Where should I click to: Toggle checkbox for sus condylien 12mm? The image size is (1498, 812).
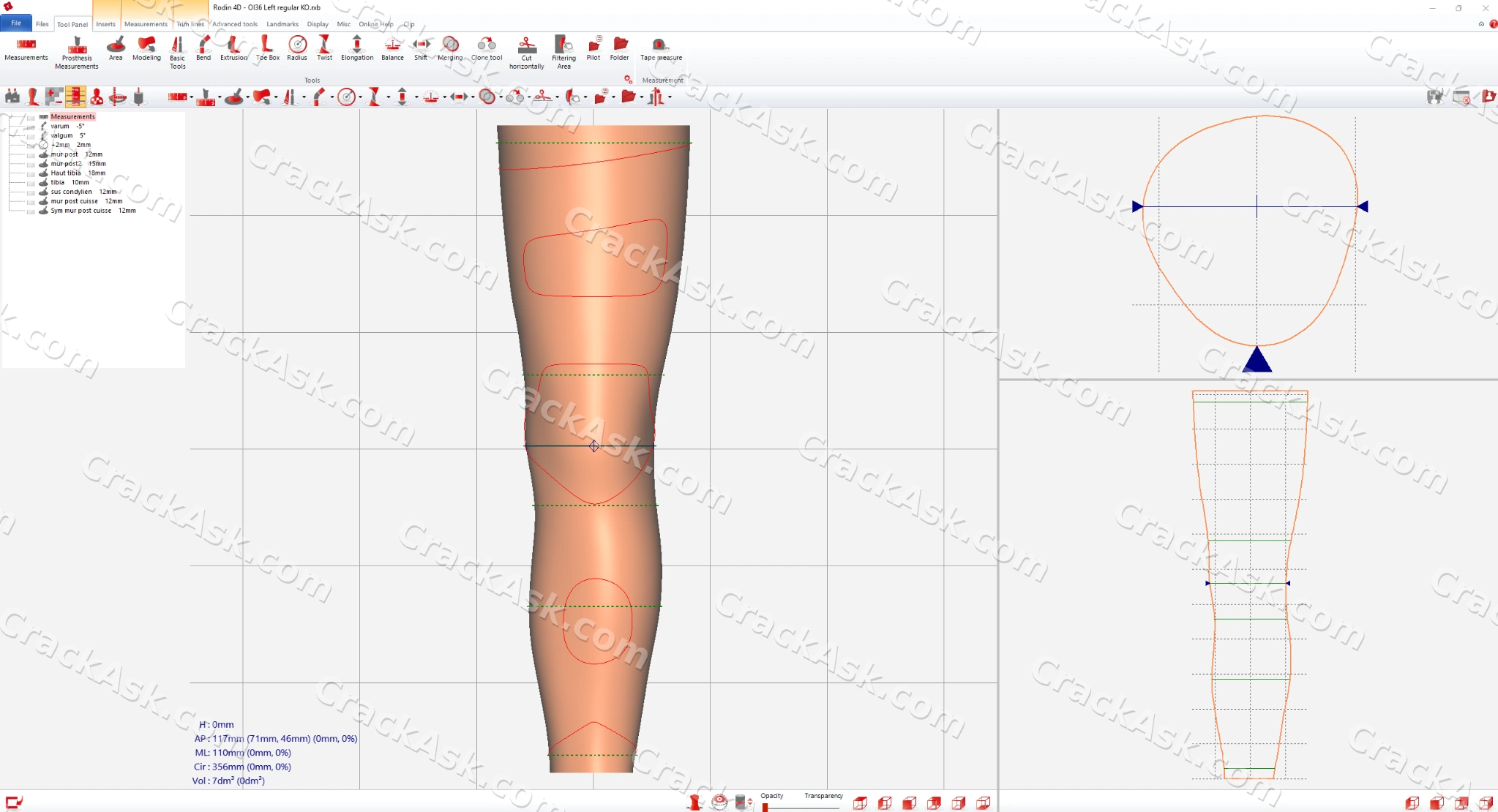(31, 192)
